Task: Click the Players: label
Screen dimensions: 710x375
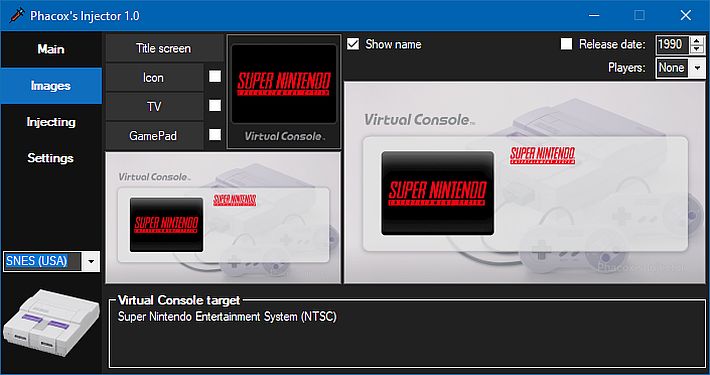Action: pos(627,68)
